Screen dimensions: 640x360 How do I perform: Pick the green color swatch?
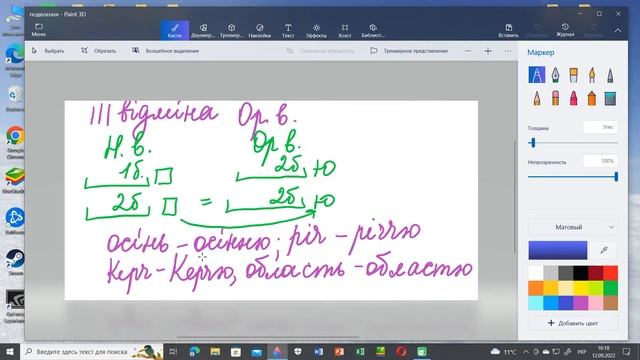(610, 288)
